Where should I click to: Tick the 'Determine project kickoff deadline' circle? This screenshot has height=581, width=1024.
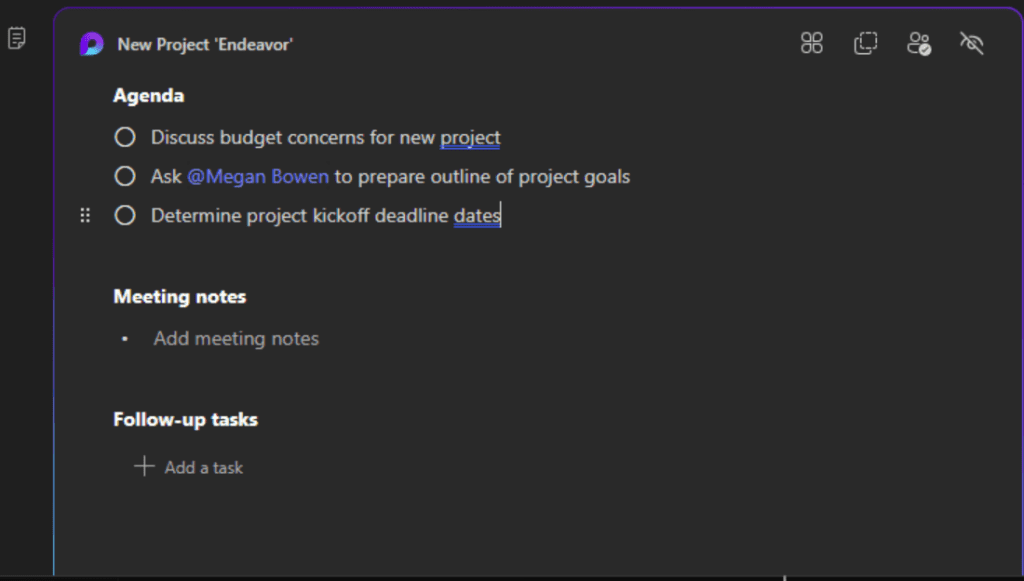(125, 215)
